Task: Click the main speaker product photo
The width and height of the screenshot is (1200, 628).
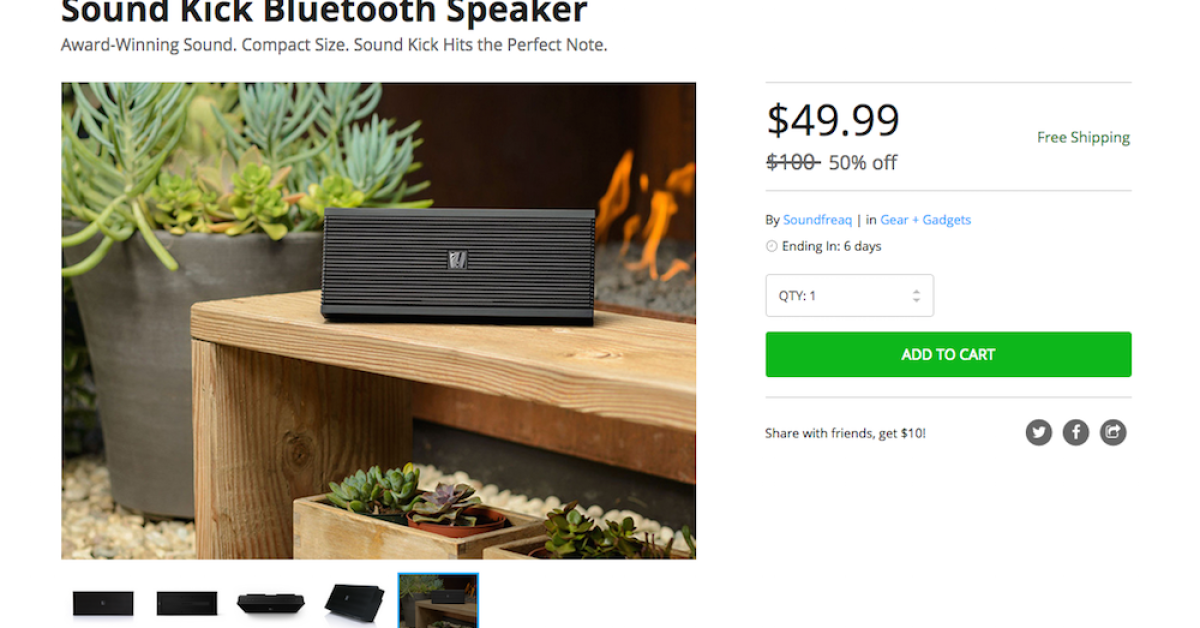Action: [379, 321]
